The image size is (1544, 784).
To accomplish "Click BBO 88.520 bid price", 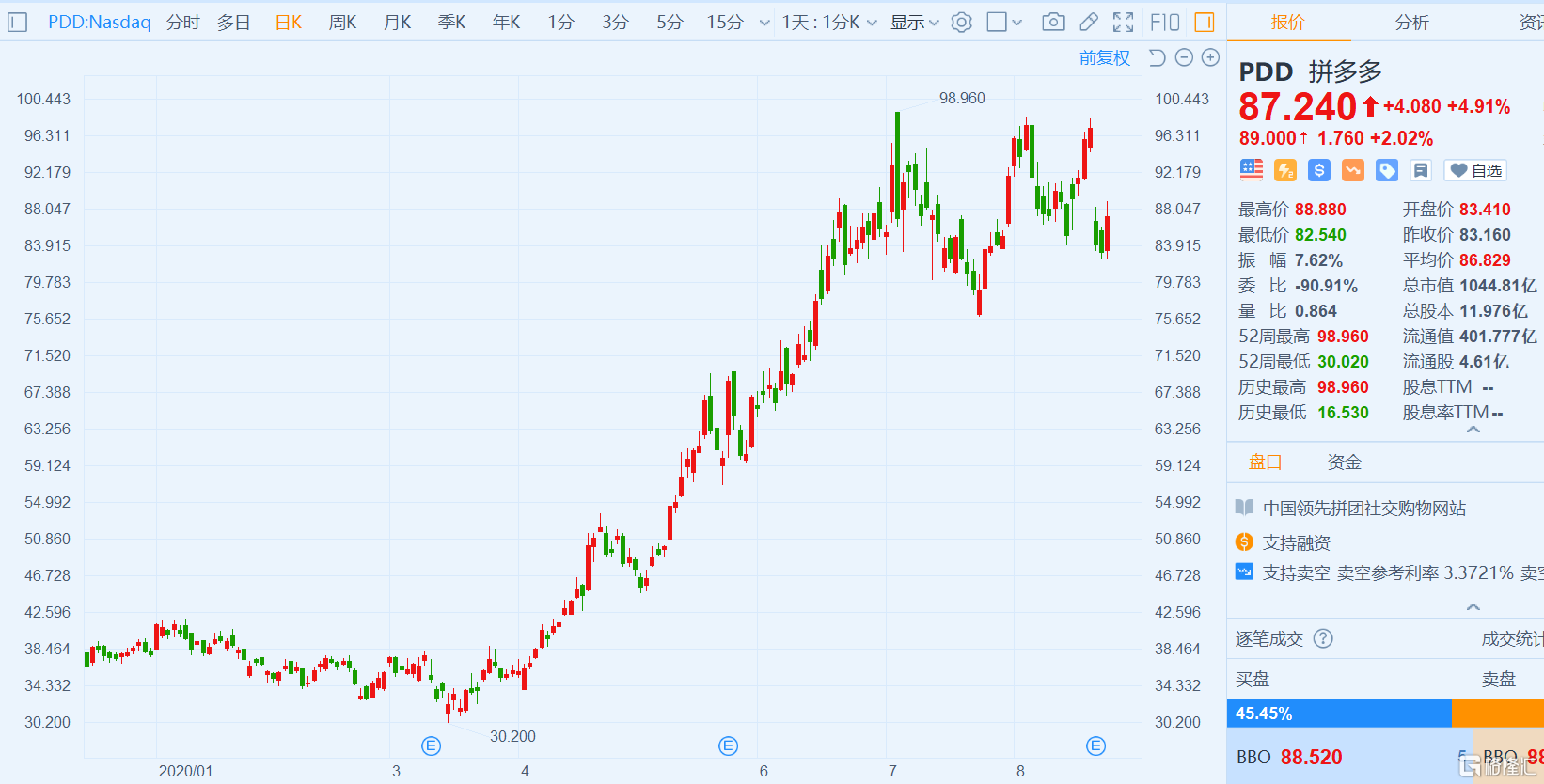I will point(1311,757).
